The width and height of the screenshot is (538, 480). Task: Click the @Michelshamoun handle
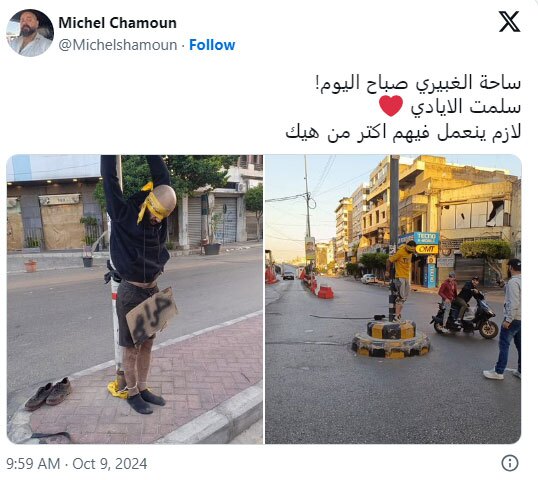pyautogui.click(x=118, y=45)
